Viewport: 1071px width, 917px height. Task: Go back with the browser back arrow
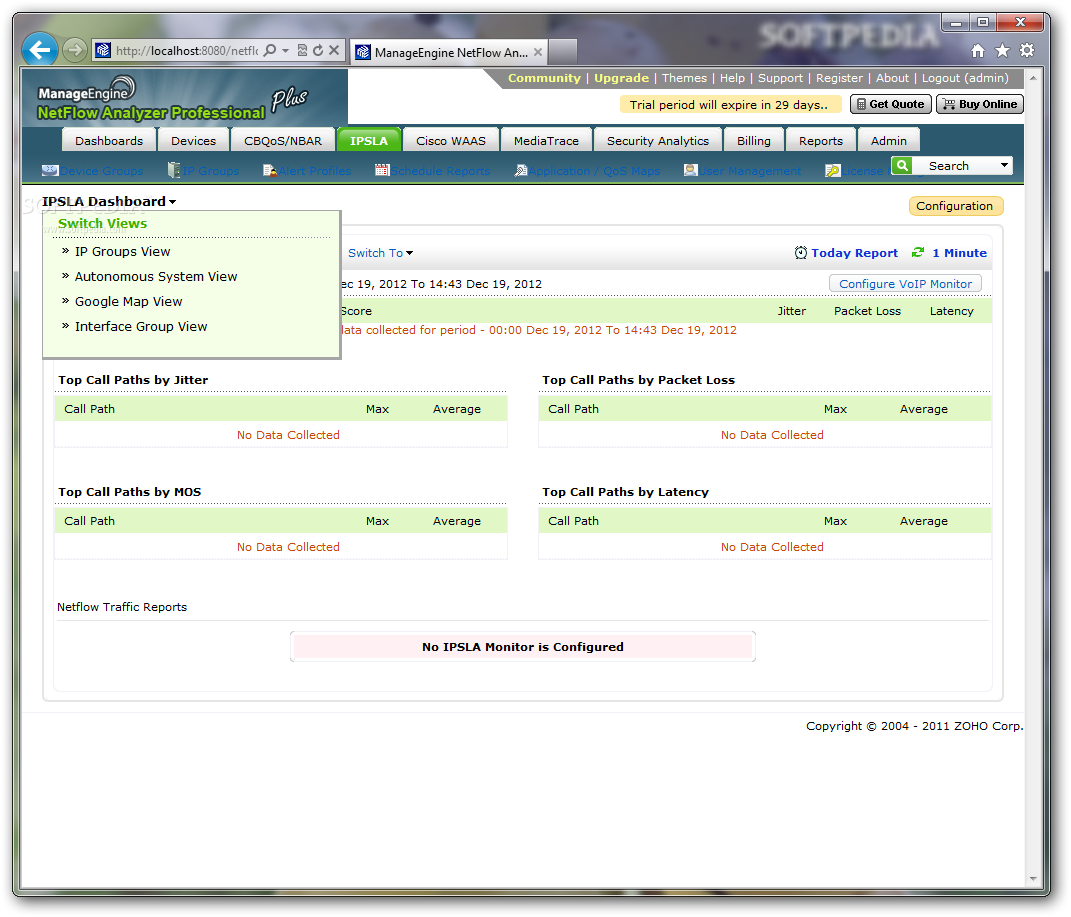click(40, 50)
